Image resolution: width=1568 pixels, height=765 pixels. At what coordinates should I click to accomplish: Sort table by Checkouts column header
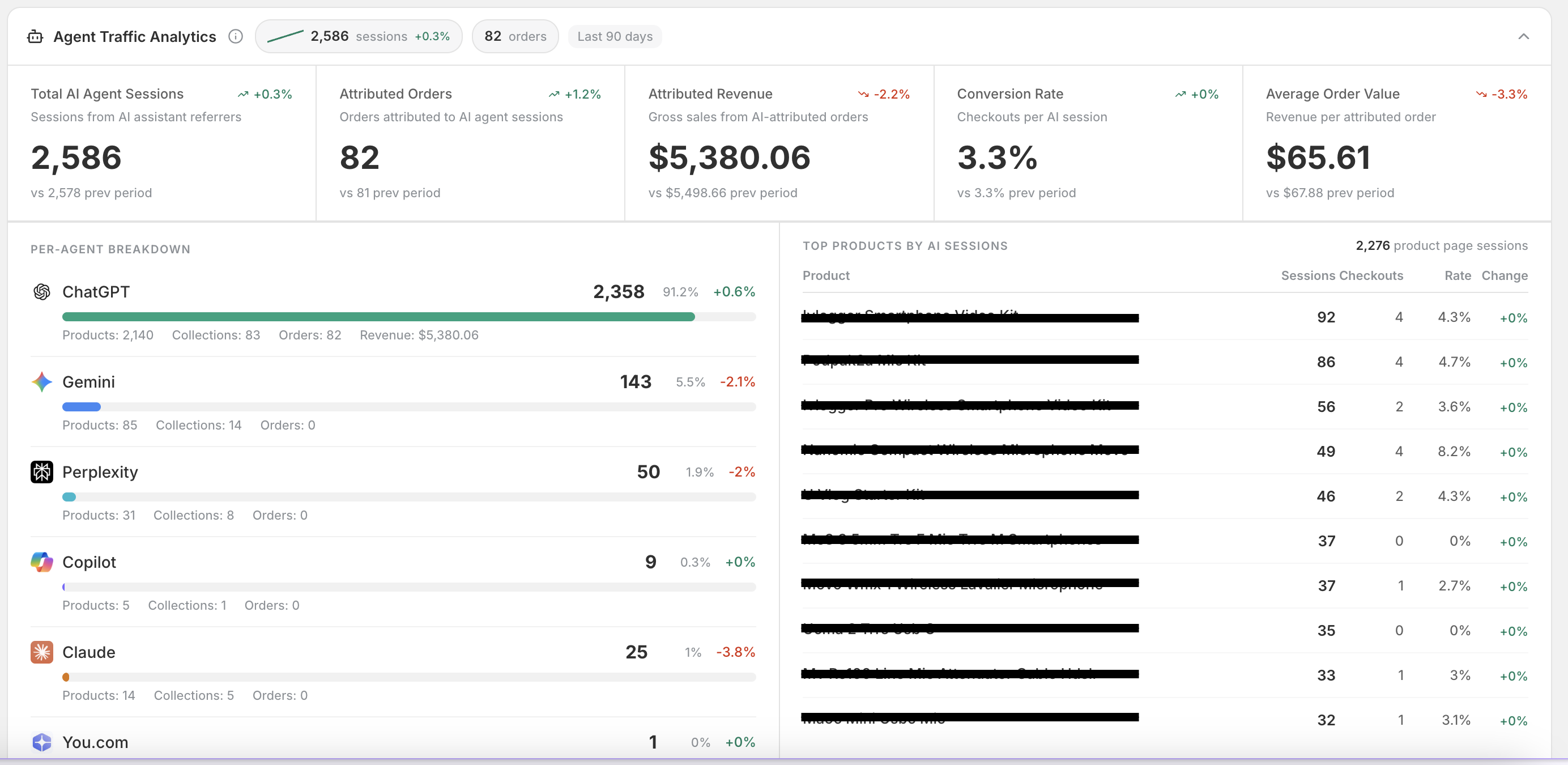(1371, 275)
